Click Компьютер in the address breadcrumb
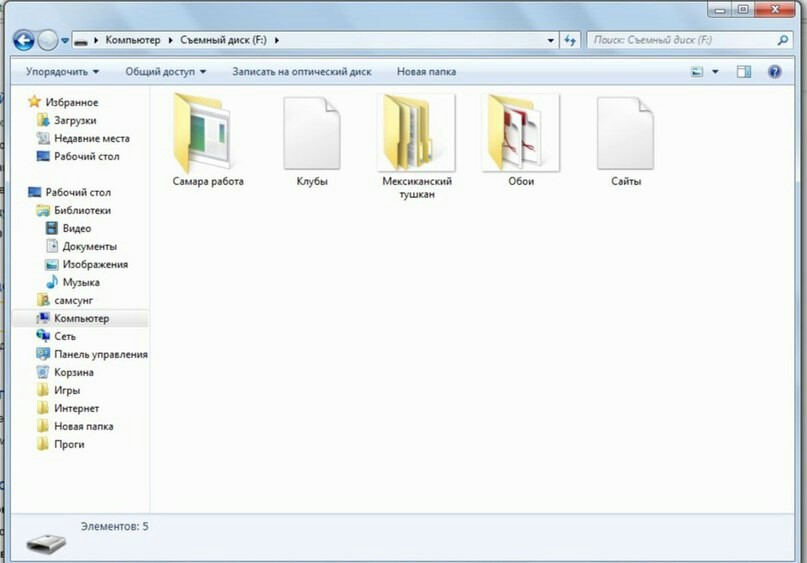The height and width of the screenshot is (563, 807). (134, 40)
